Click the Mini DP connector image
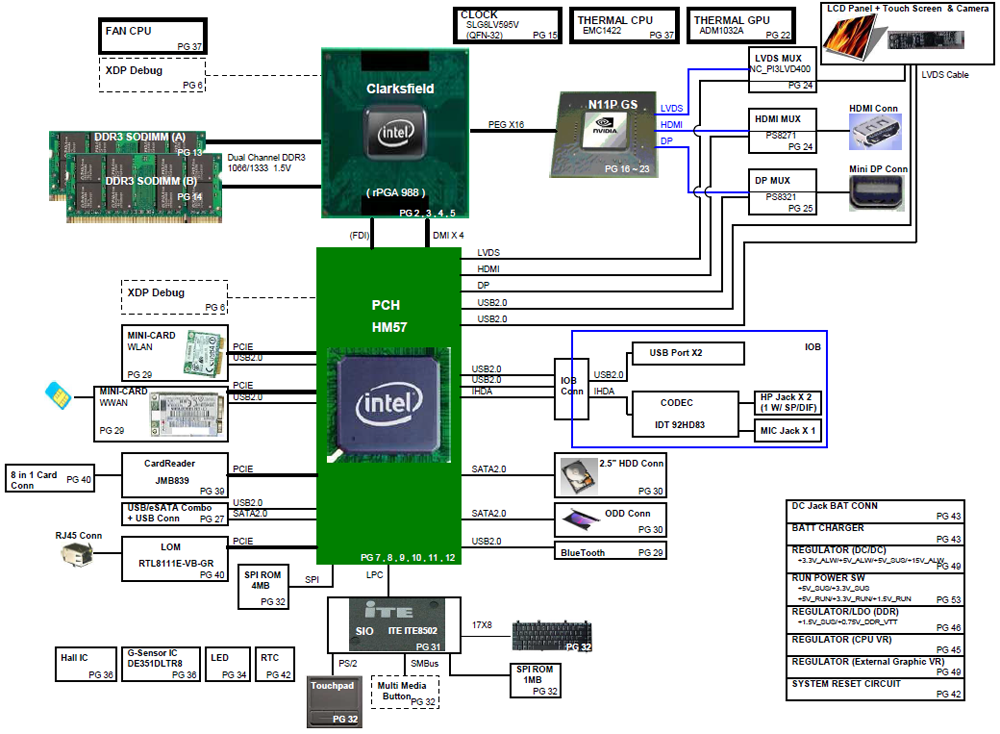The width and height of the screenshot is (1000, 734). tap(877, 193)
